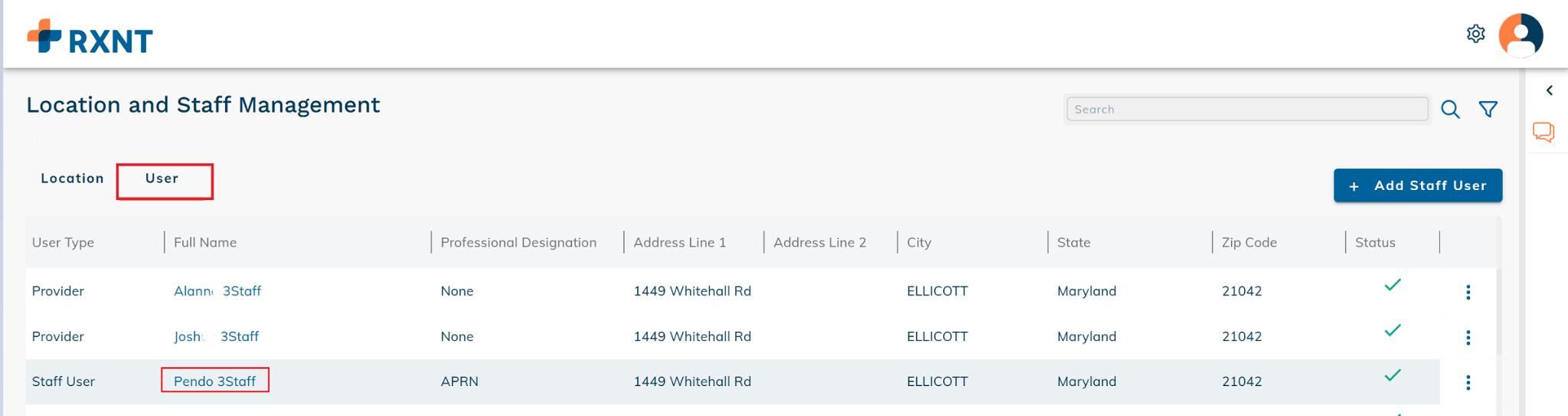Click the user profile avatar
1568x416 pixels.
(x=1521, y=35)
